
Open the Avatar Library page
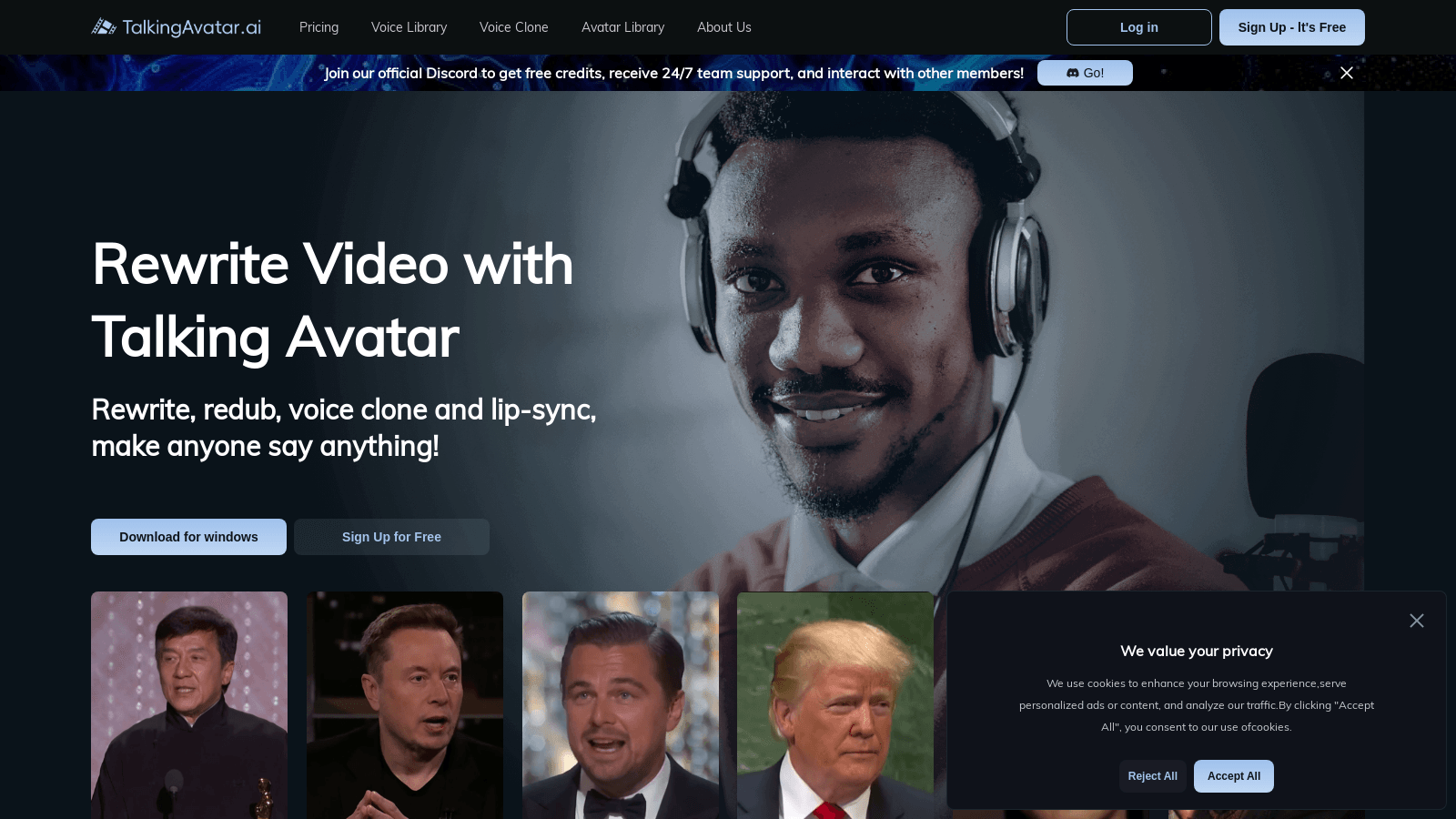pyautogui.click(x=622, y=27)
